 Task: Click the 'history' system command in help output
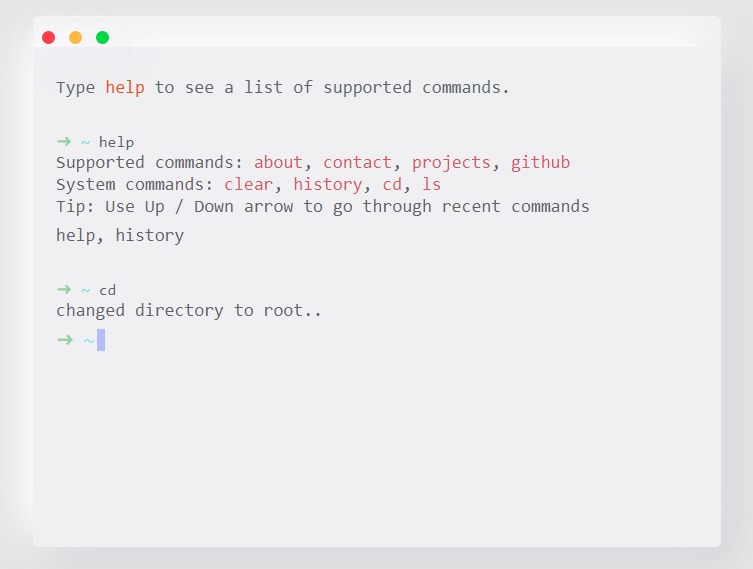pyautogui.click(x=327, y=184)
